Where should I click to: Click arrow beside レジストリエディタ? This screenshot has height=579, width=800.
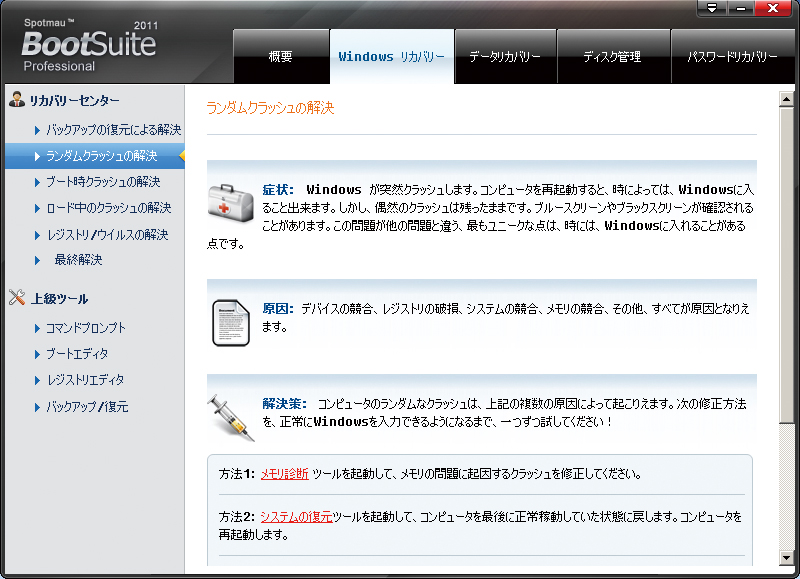pos(37,381)
